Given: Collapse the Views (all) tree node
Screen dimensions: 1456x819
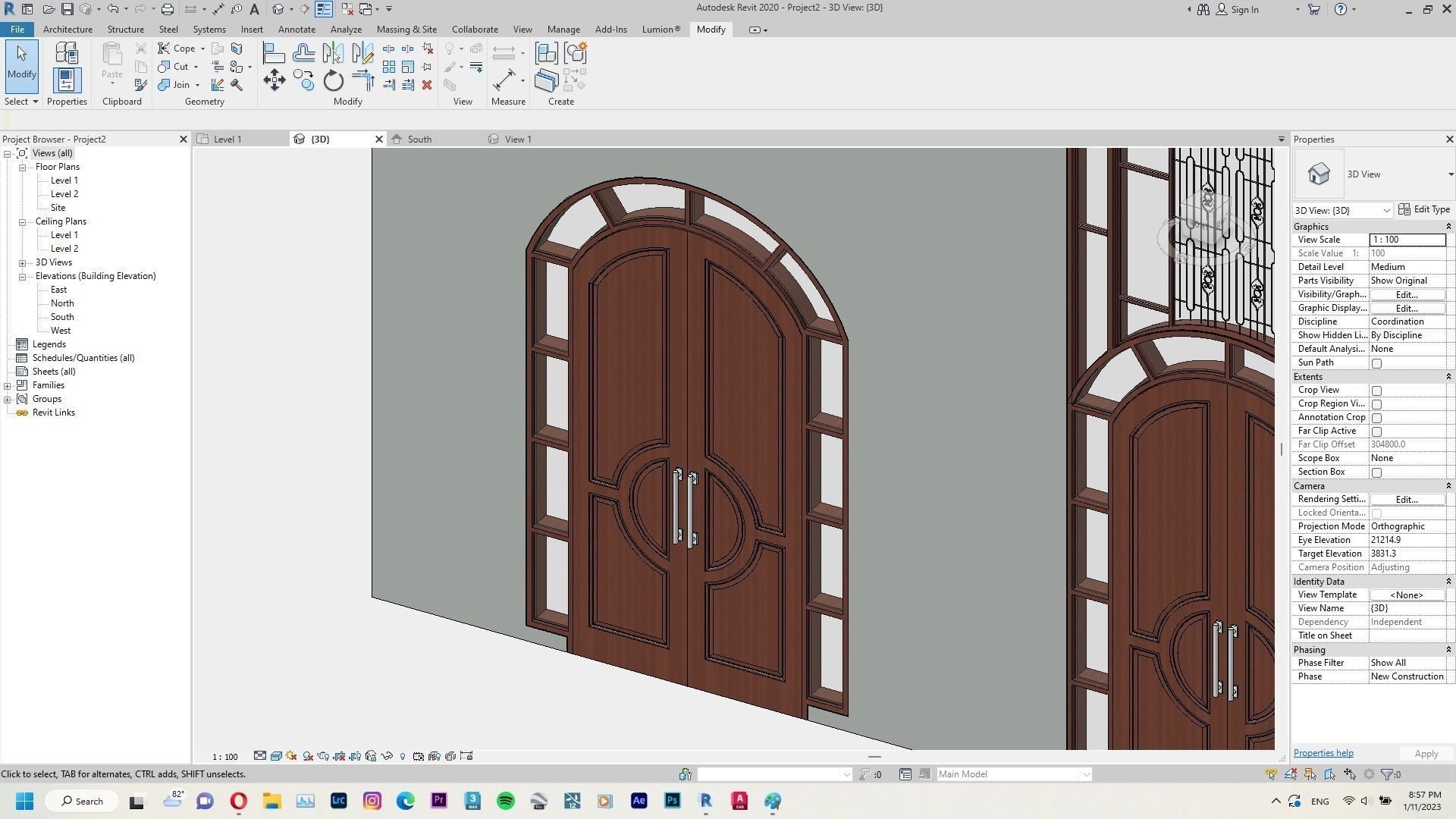Looking at the screenshot, I should pos(7,152).
